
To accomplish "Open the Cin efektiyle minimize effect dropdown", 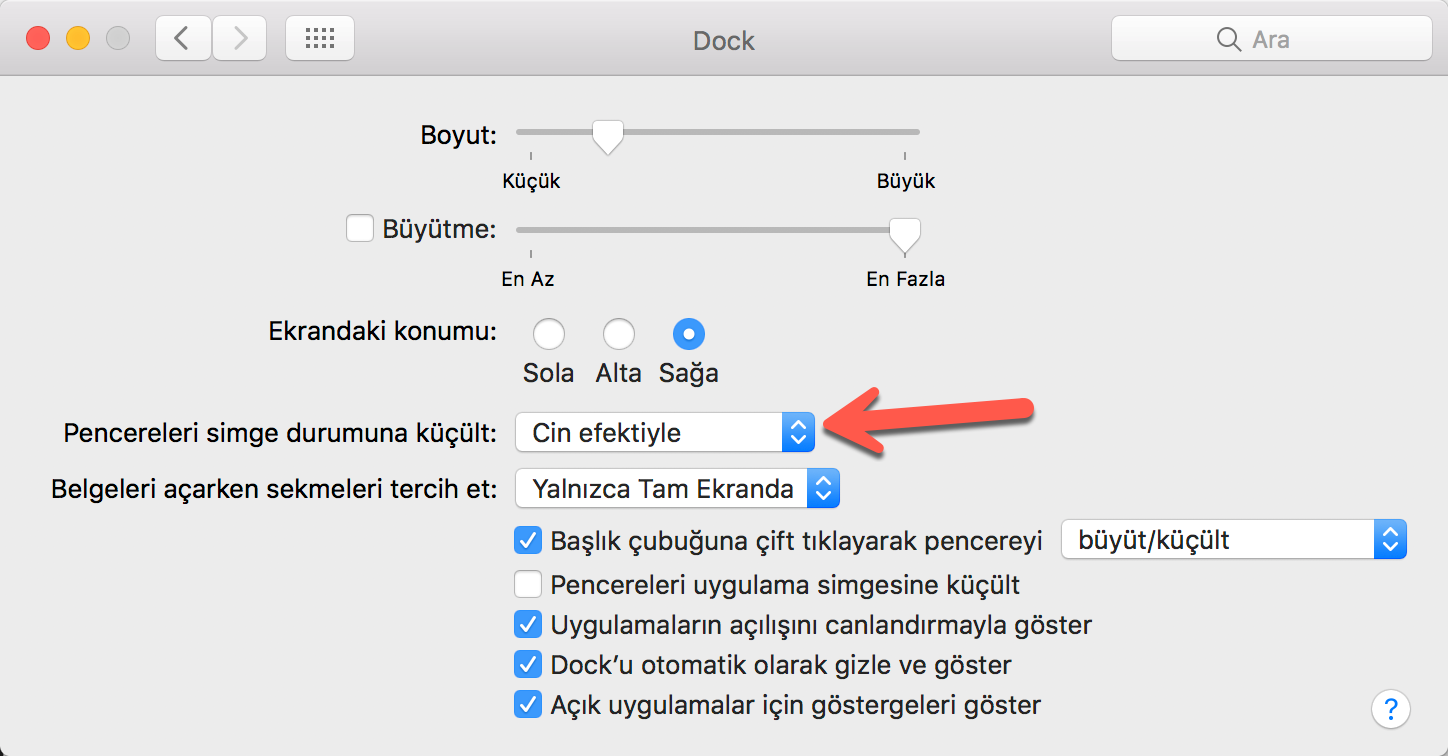I will coord(665,433).
